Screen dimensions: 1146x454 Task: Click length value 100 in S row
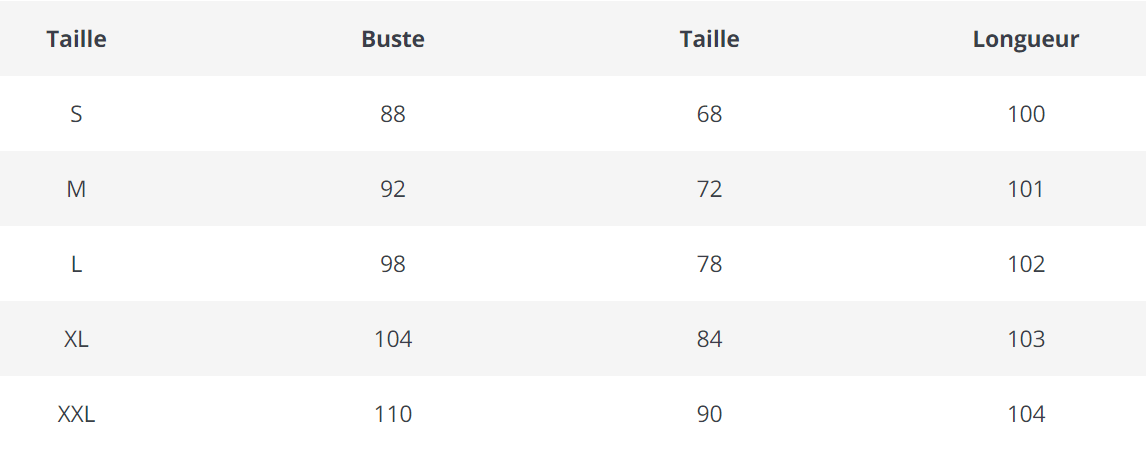[x=1026, y=114]
